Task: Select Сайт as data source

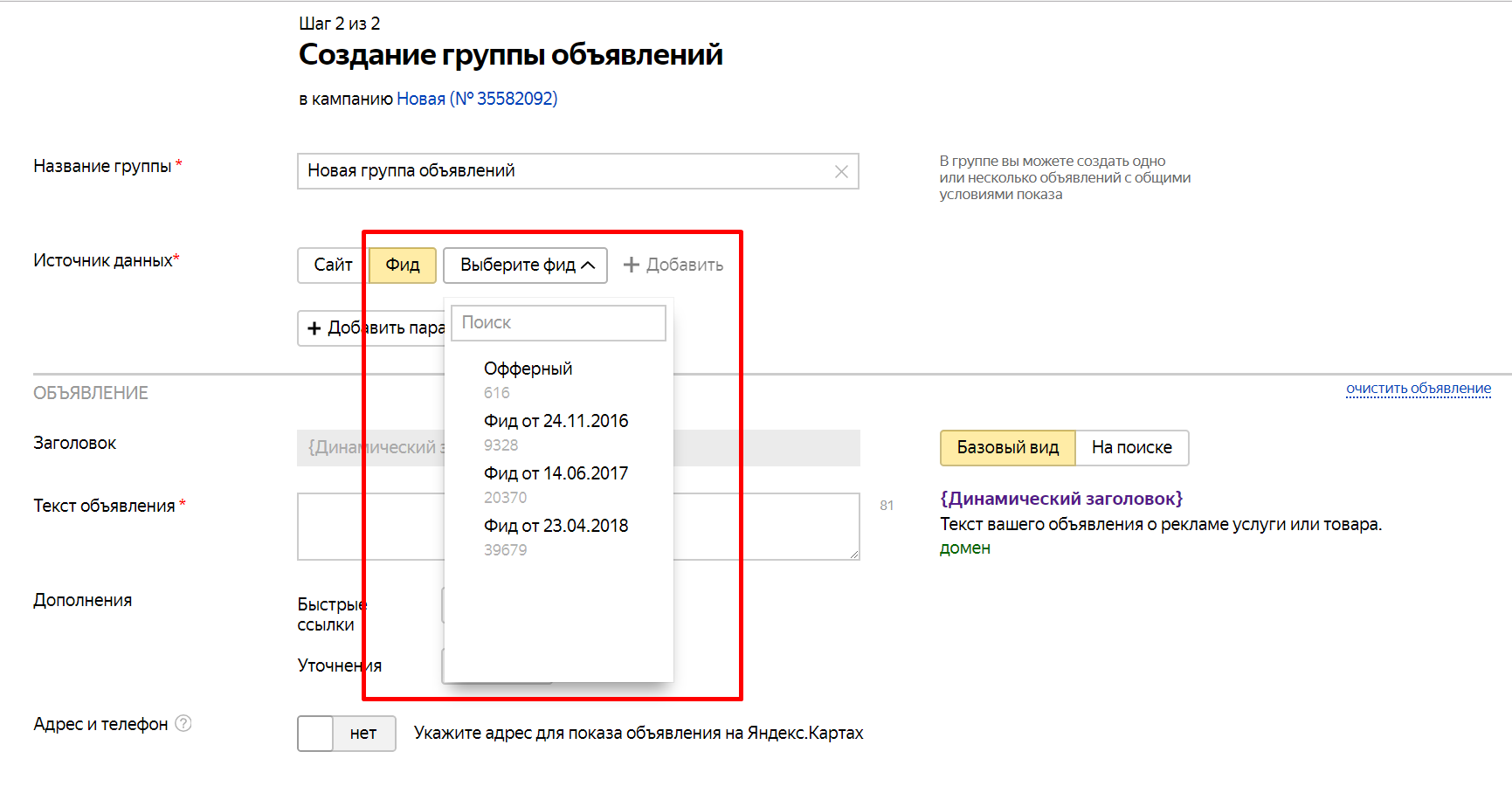Action: 333,265
